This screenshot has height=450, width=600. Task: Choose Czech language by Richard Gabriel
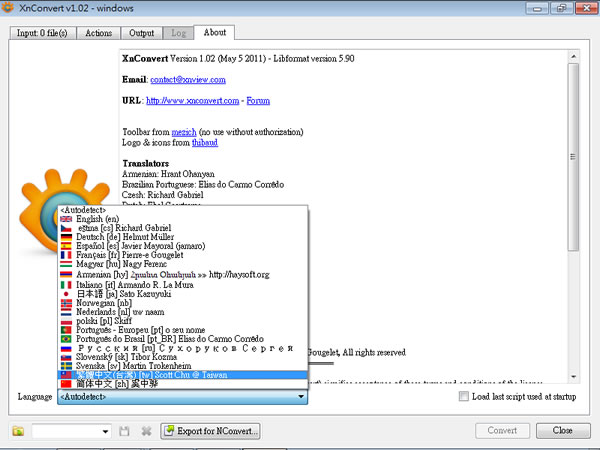click(x=183, y=228)
